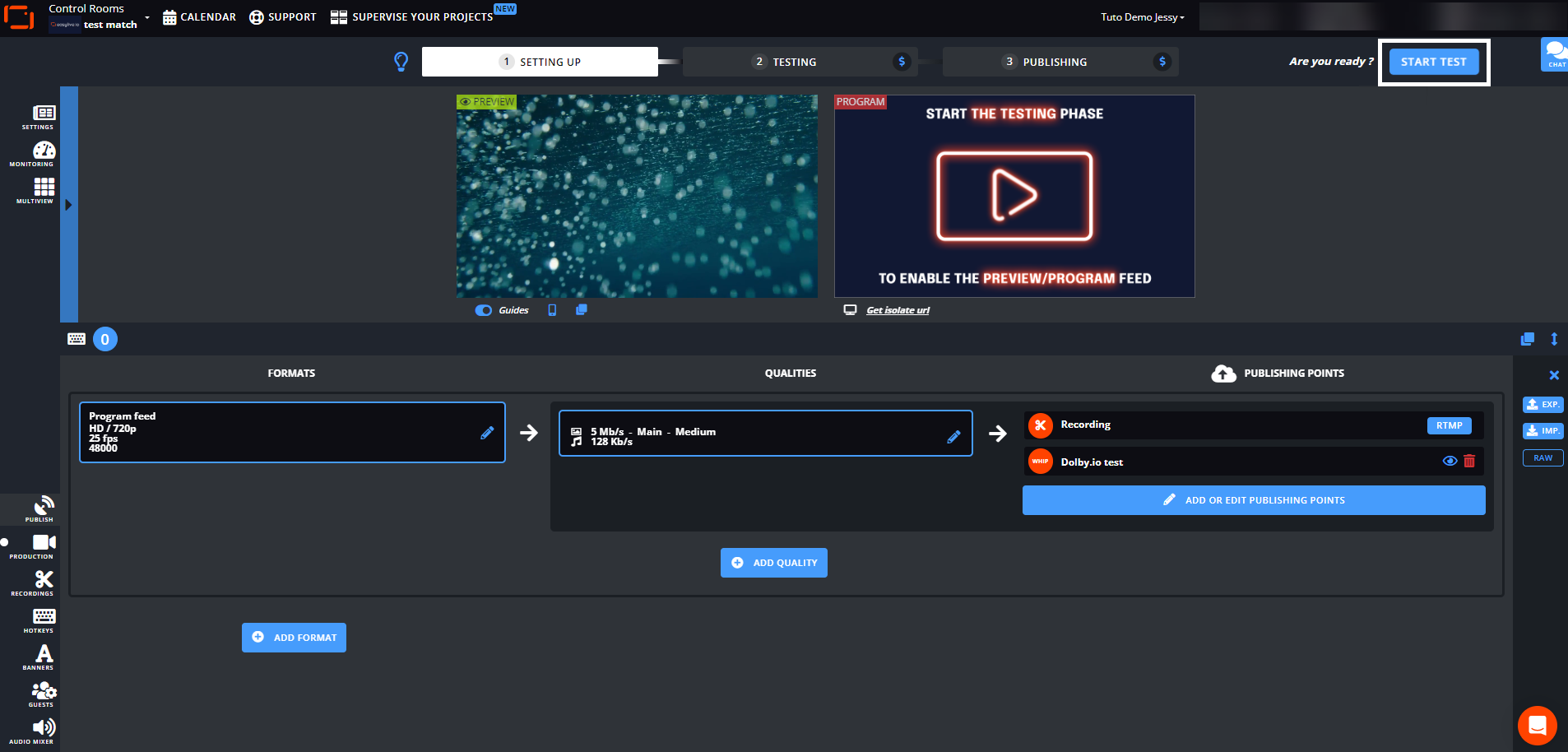Switch to the Testing step tab
The image size is (1568, 752).
(794, 62)
